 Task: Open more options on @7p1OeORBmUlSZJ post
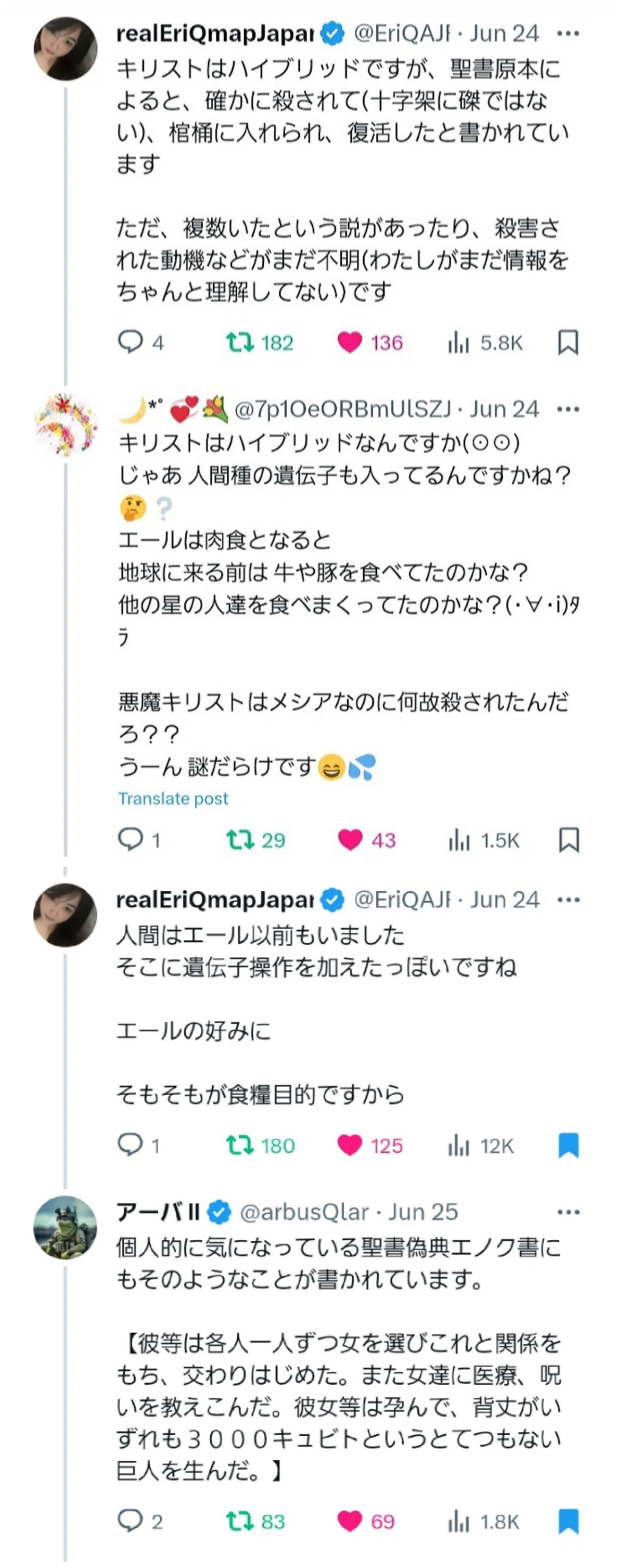tap(568, 409)
